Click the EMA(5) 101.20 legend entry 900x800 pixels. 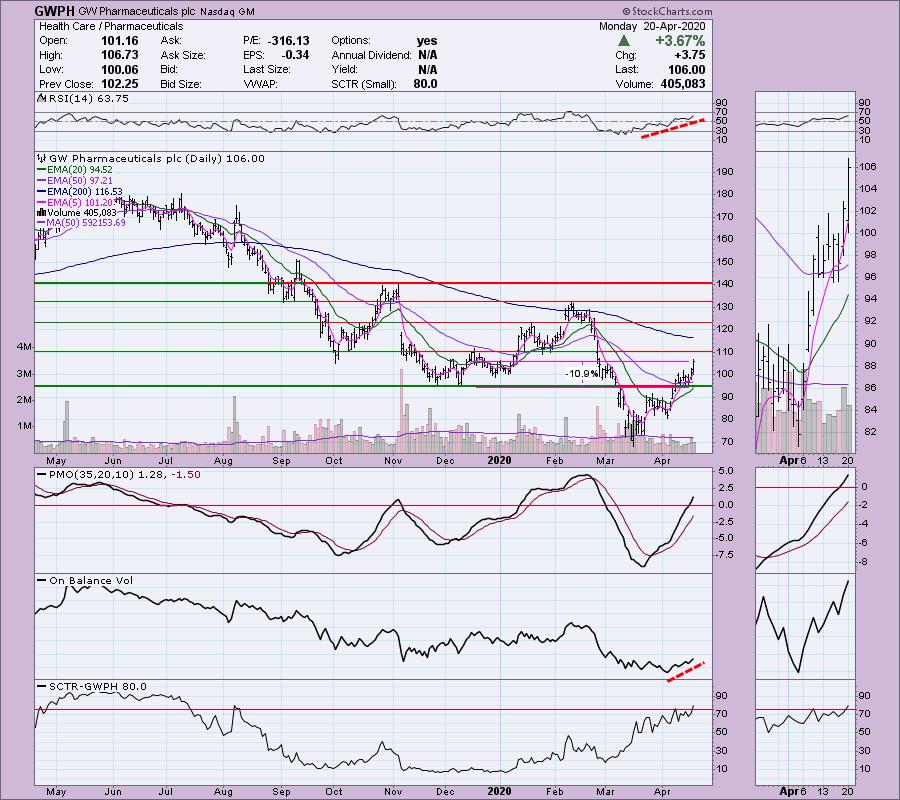[82, 203]
